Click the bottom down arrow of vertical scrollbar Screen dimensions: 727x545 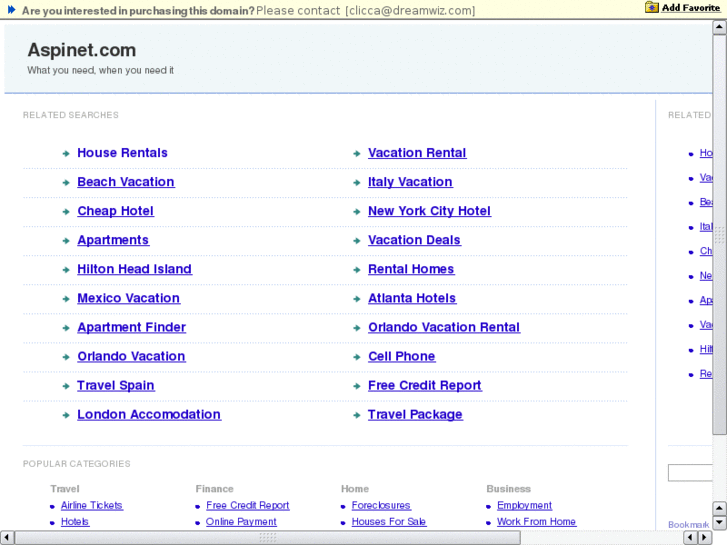pos(719,523)
